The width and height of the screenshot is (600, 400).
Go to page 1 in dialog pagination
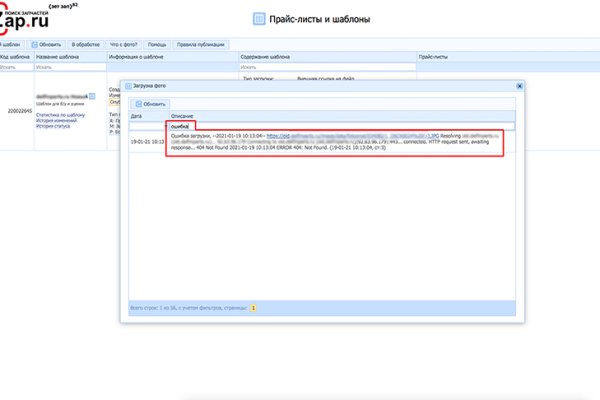point(253,308)
